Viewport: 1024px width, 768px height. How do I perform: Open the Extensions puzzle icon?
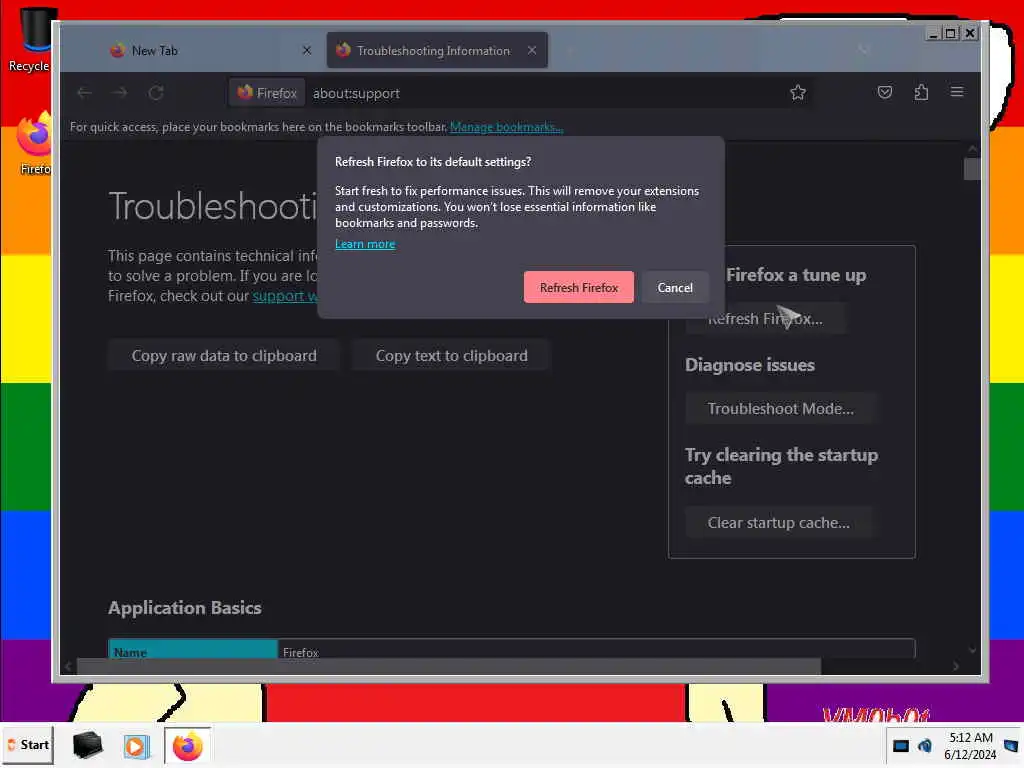[921, 92]
